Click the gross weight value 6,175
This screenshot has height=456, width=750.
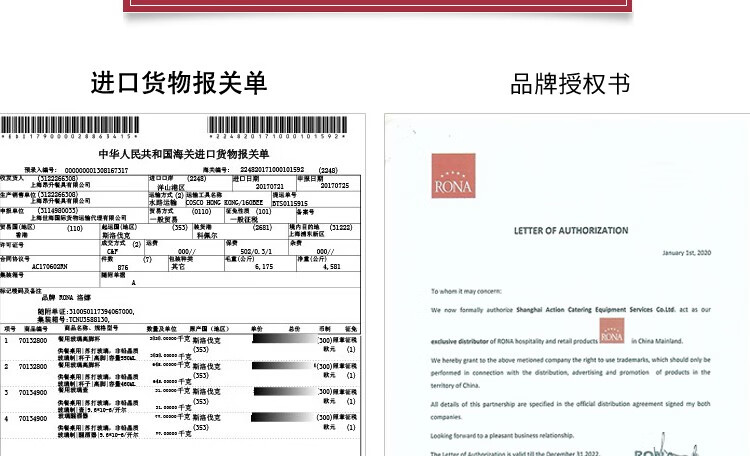click(x=264, y=267)
